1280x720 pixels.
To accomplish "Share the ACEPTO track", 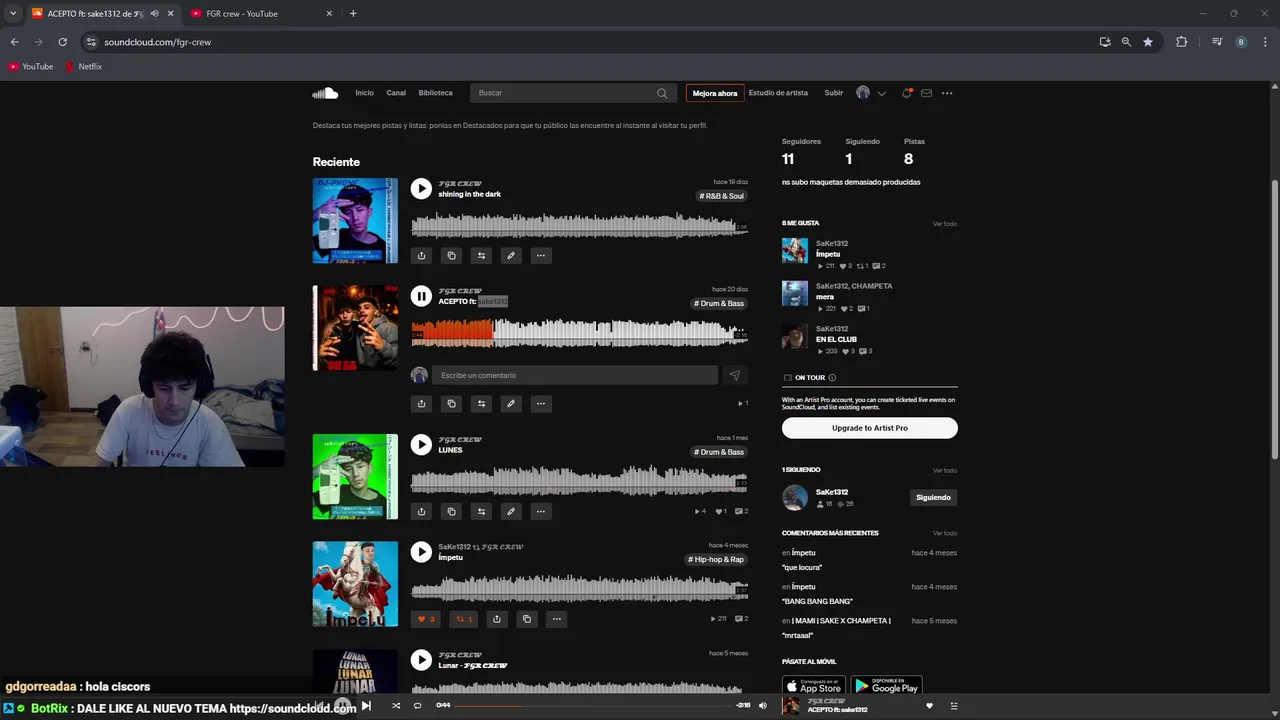I will (421, 404).
